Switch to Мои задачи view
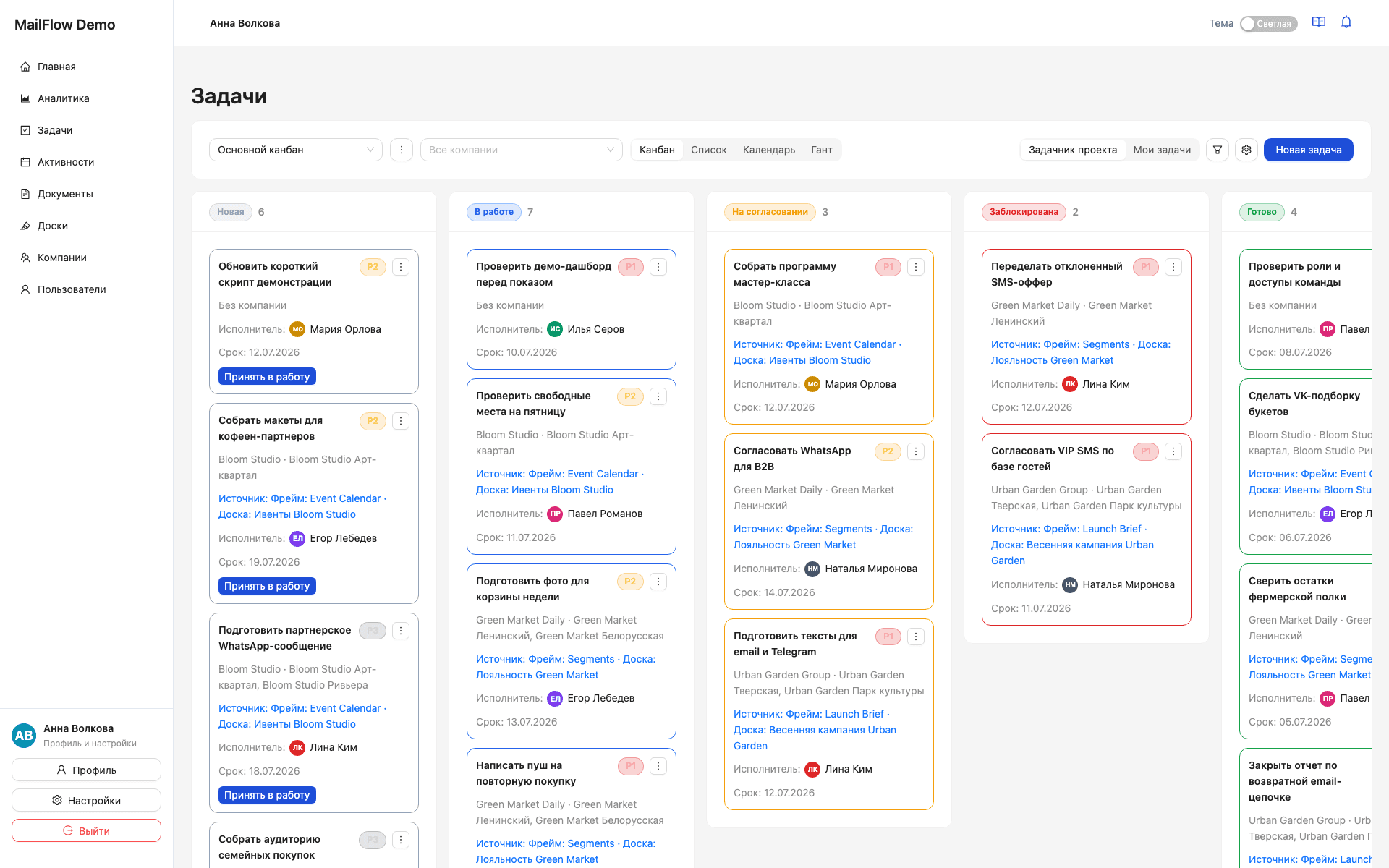Image resolution: width=1389 pixels, height=868 pixels. point(1162,150)
